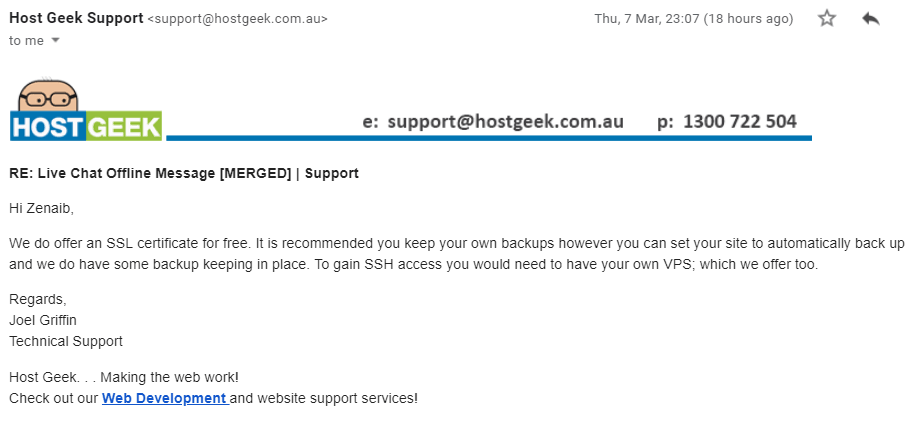Viewport: 912px width, 428px height.
Task: Click the 'Making the web work!' tagline
Action: click(169, 377)
